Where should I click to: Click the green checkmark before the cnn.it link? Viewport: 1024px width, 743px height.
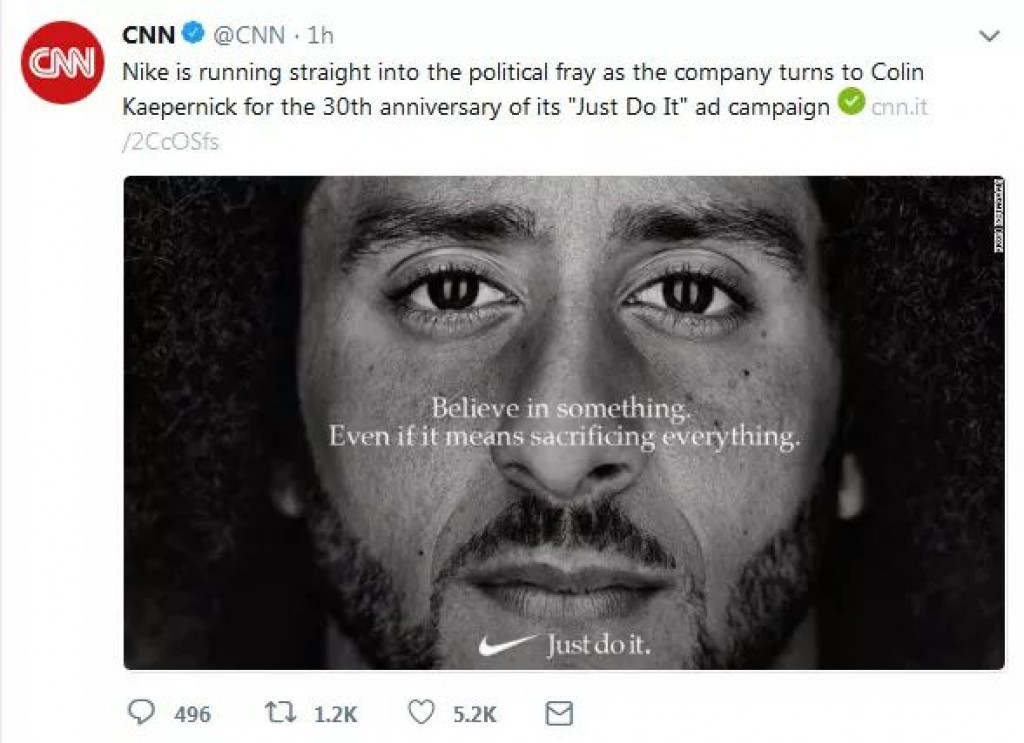tap(851, 104)
